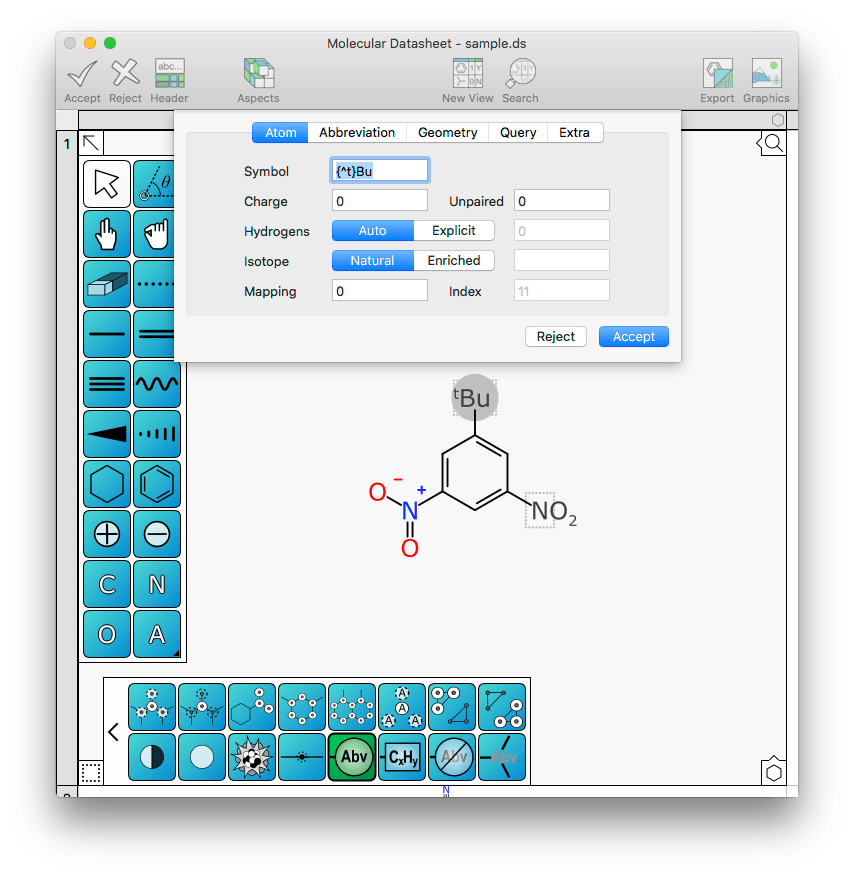Open the Aspects toolbar item
The width and height of the screenshot is (854, 877).
coord(258,80)
